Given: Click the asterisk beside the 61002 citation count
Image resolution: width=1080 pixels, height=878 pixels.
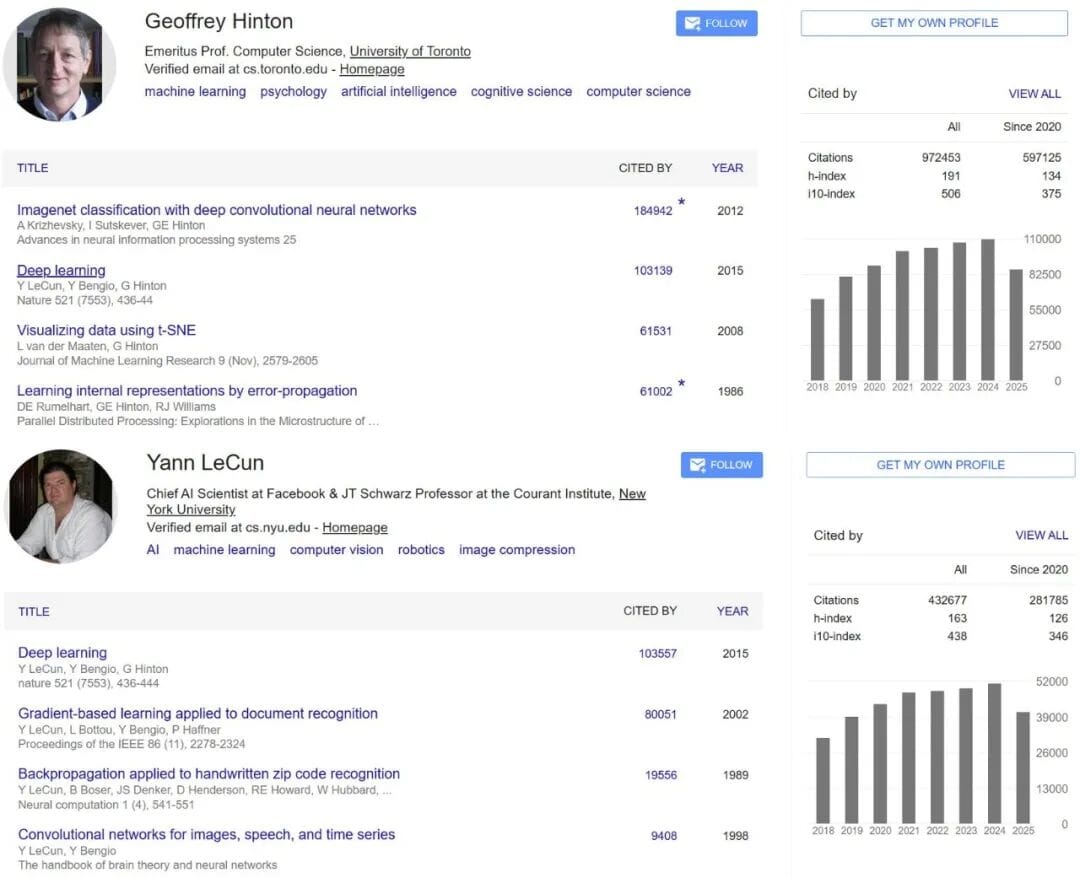Looking at the screenshot, I should pyautogui.click(x=682, y=384).
